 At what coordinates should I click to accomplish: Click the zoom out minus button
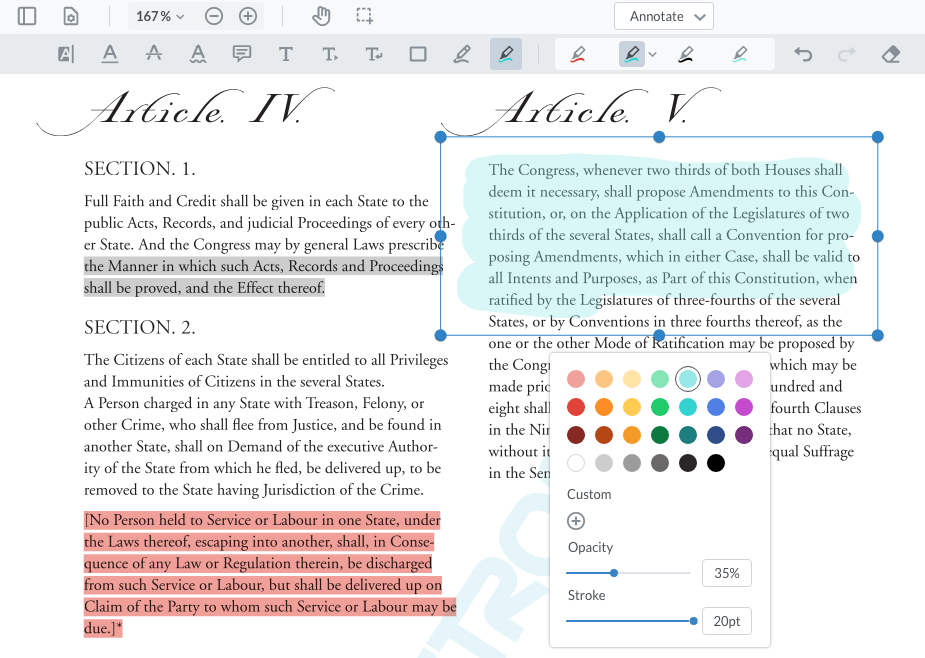214,17
